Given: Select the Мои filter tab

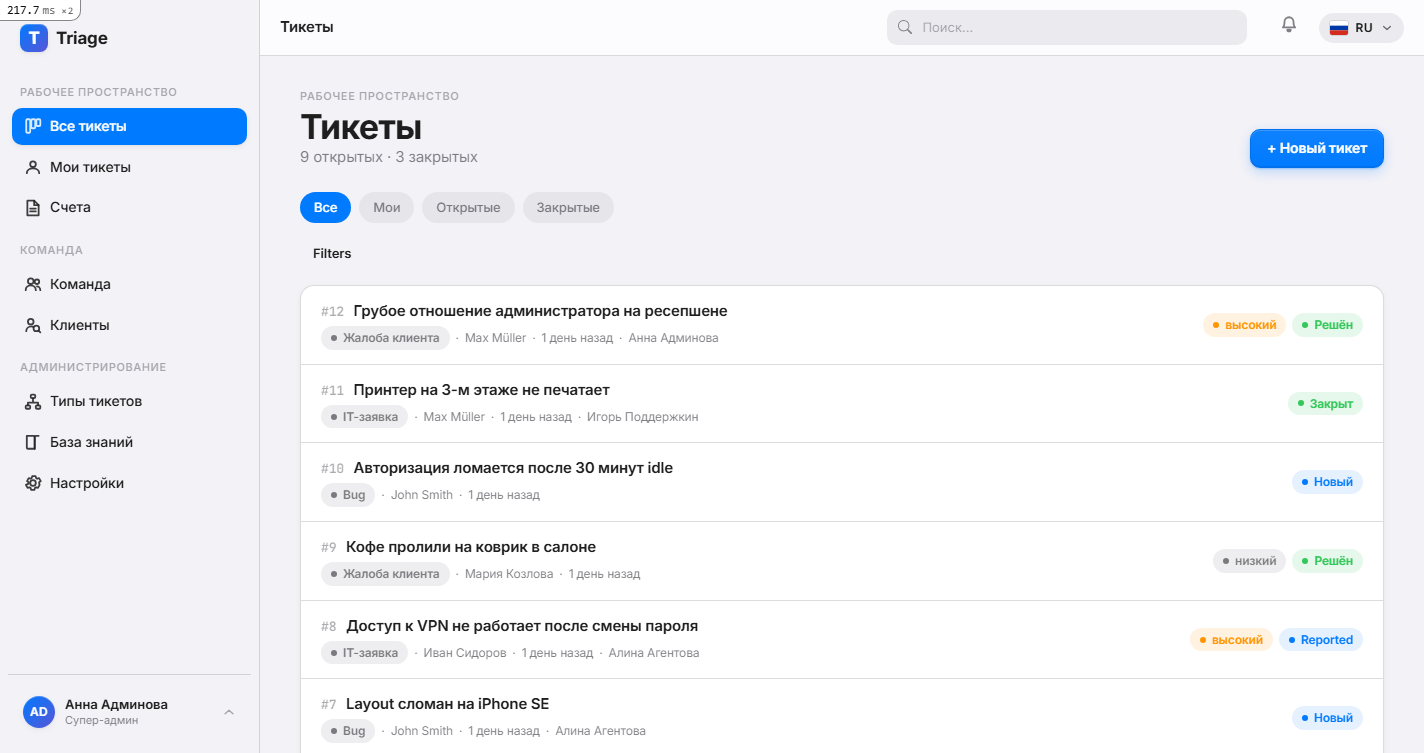Looking at the screenshot, I should [x=387, y=208].
